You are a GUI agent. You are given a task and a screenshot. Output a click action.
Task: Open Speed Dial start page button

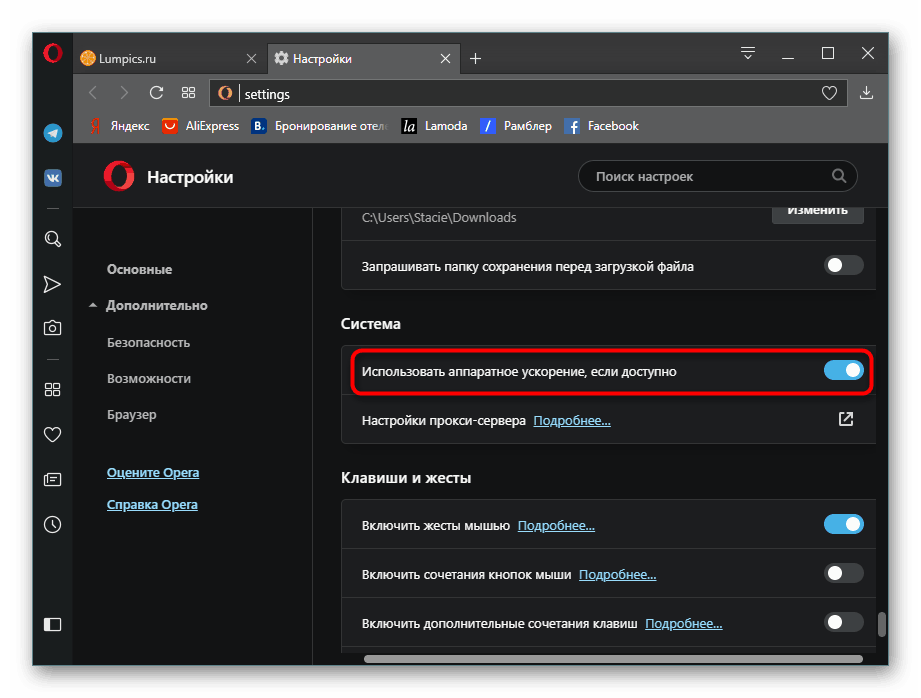[x=188, y=93]
